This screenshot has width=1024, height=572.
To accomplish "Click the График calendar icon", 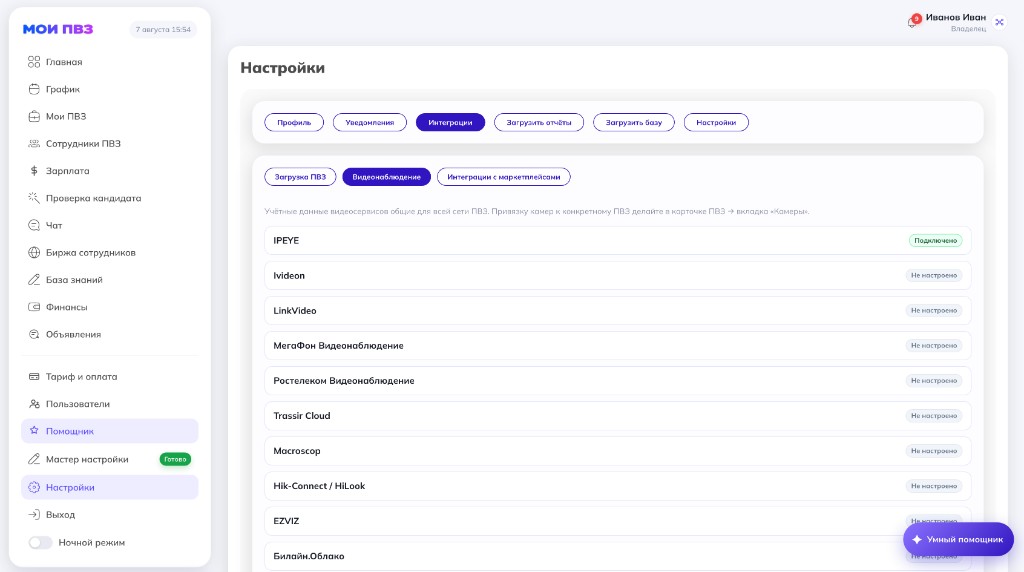I will 34,89.
